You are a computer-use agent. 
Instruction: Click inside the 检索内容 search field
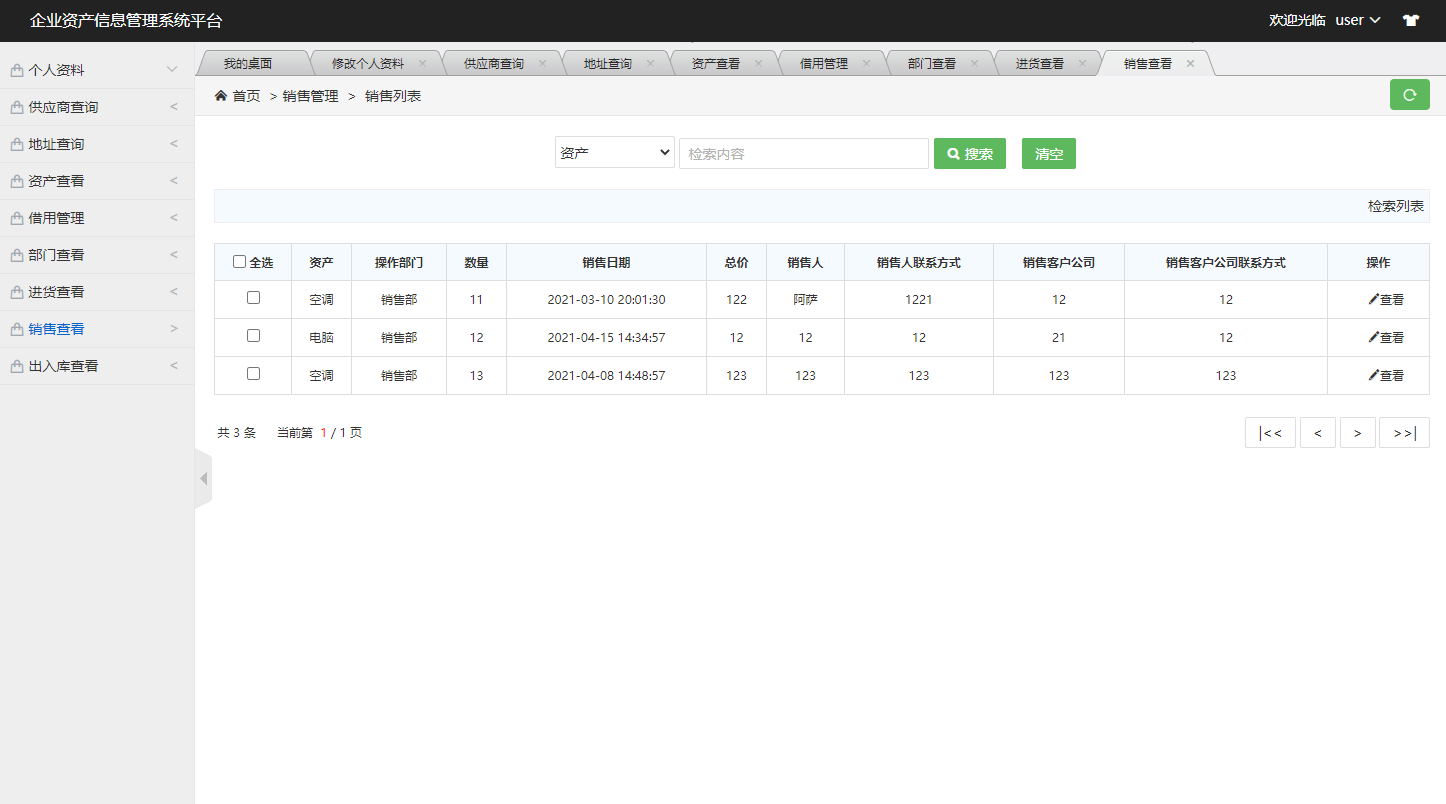point(803,153)
